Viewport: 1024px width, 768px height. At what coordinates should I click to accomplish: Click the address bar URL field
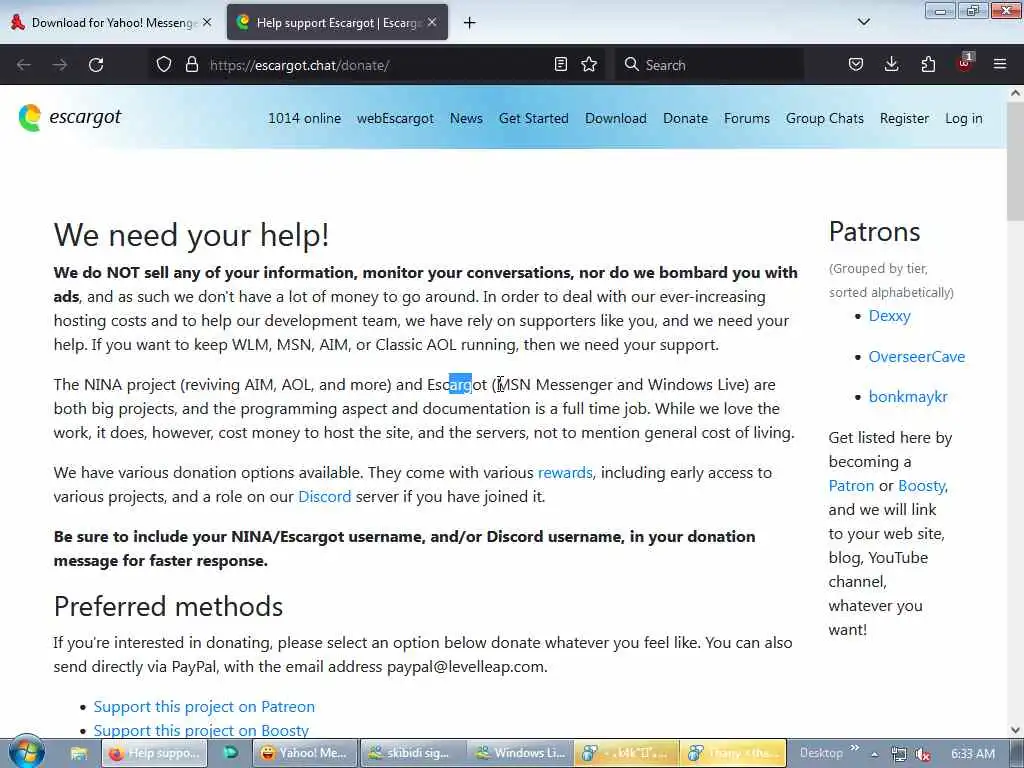click(377, 65)
